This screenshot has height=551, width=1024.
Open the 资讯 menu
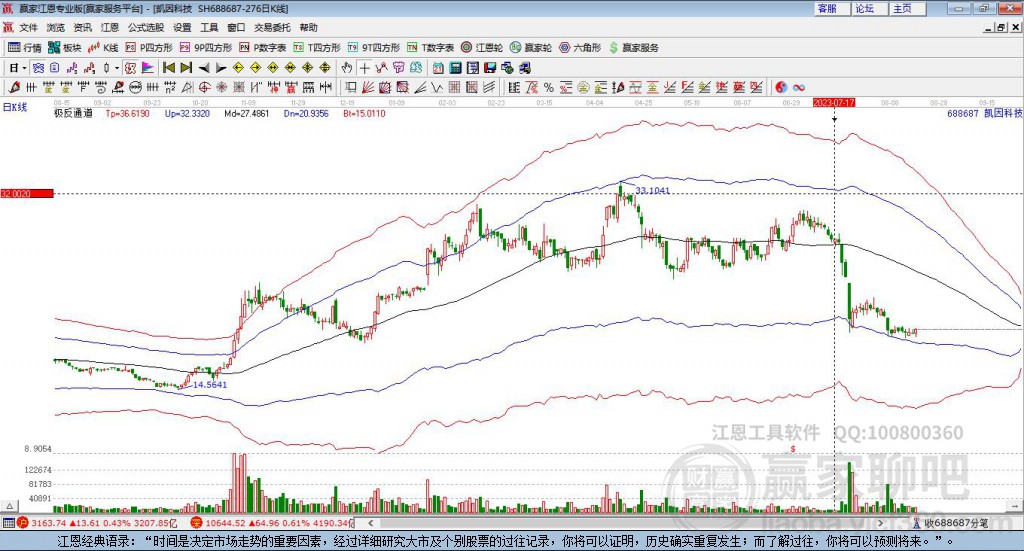82,27
